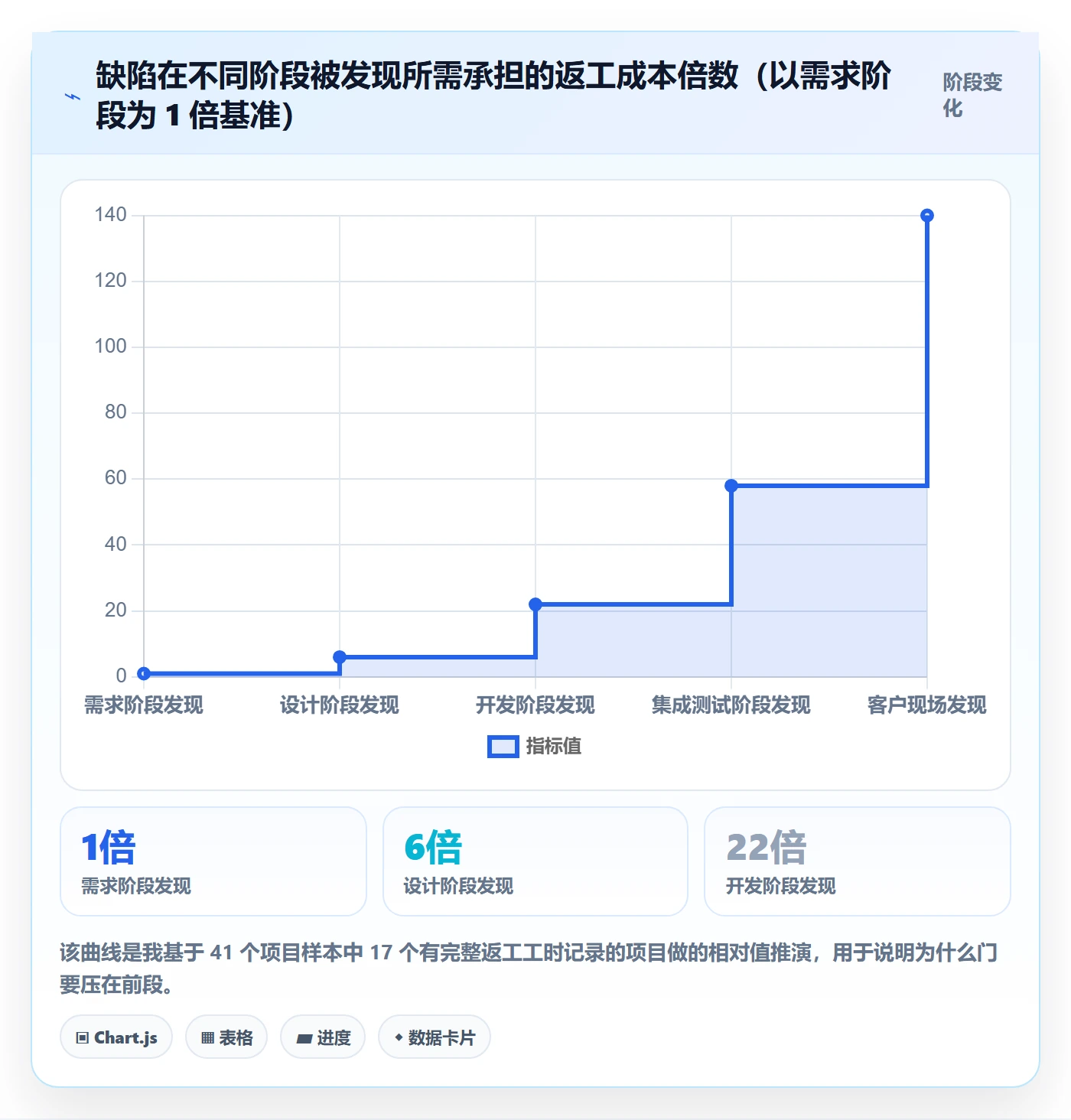
Task: Click the 进度 tag chip
Action: tap(323, 1037)
